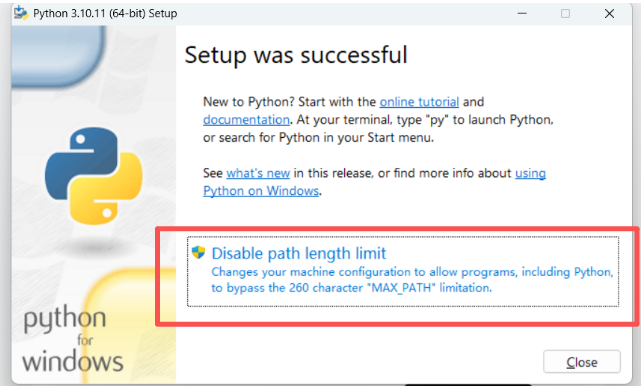The image size is (644, 386).
Task: Click the 'Start menu' instruction line
Action: click(x=318, y=138)
